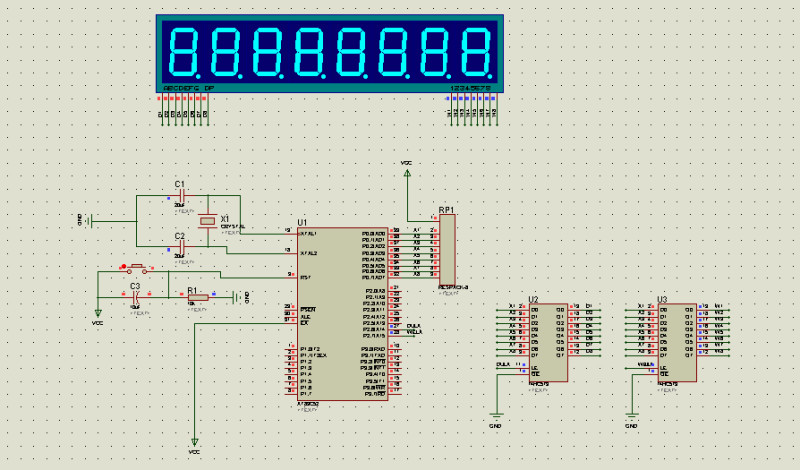
Task: Click the 8-digit seven-segment display
Action: [330, 50]
